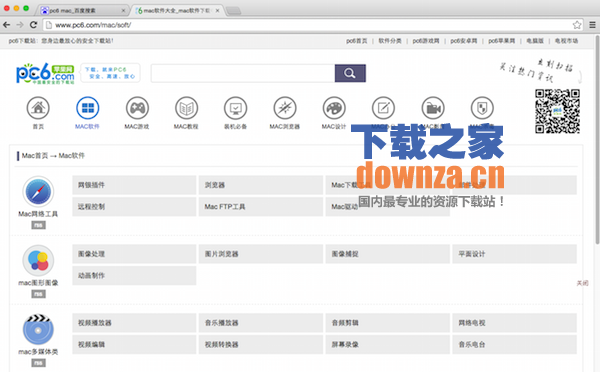Click the video camera nav icon
The height and width of the screenshot is (372, 600).
tap(433, 108)
